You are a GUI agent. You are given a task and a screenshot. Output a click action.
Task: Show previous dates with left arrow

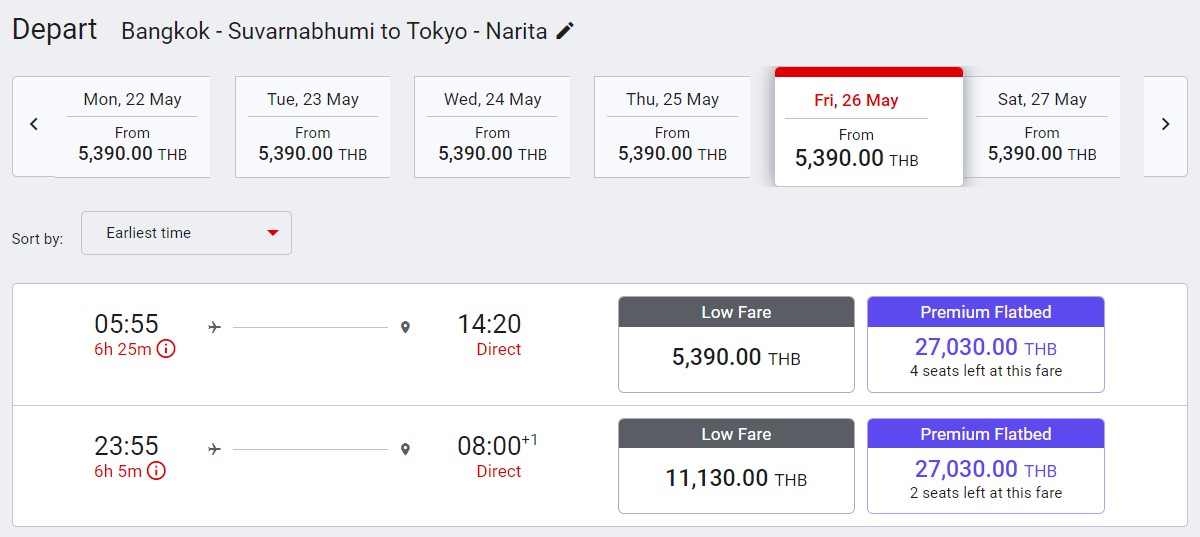pyautogui.click(x=34, y=125)
